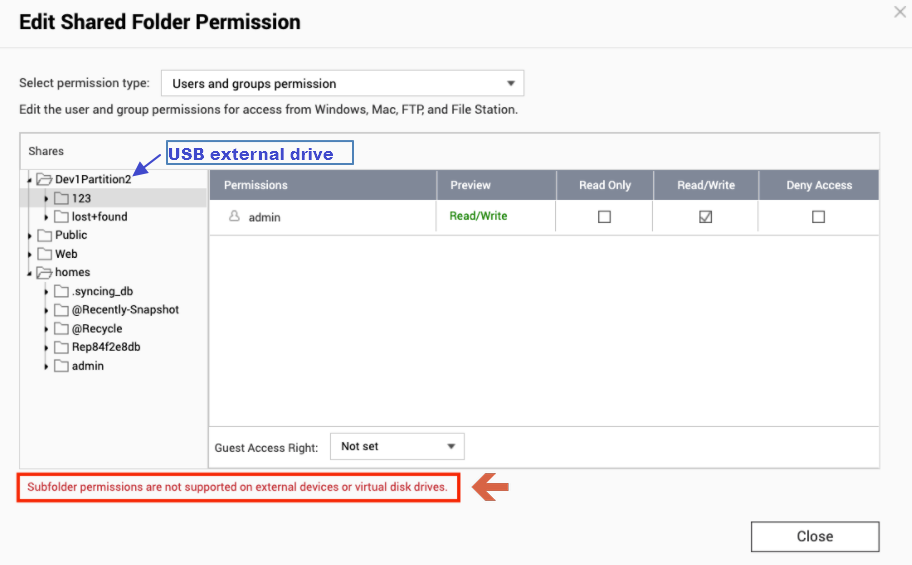Image resolution: width=912 pixels, height=565 pixels.
Task: Click the Web folder icon
Action: (x=44, y=254)
